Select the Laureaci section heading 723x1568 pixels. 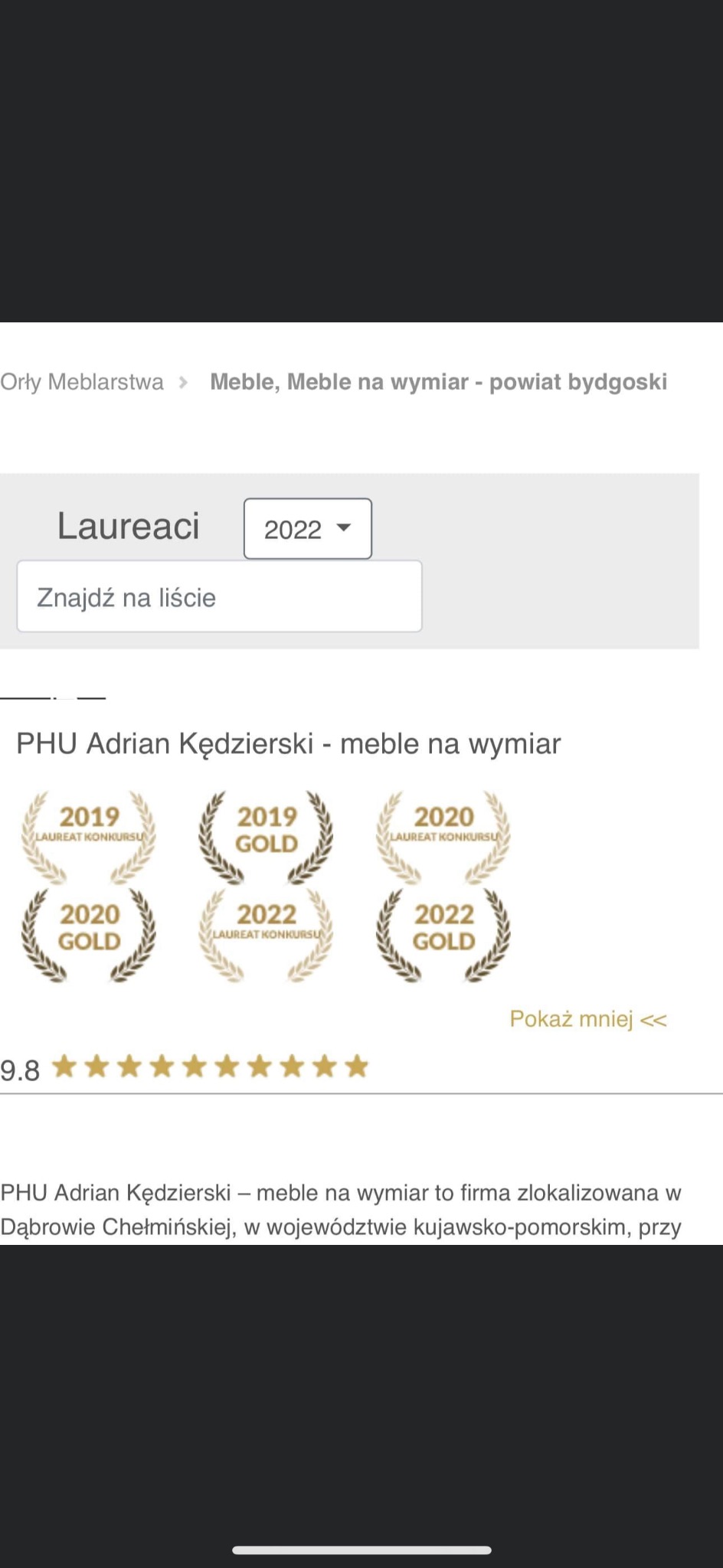pos(128,526)
